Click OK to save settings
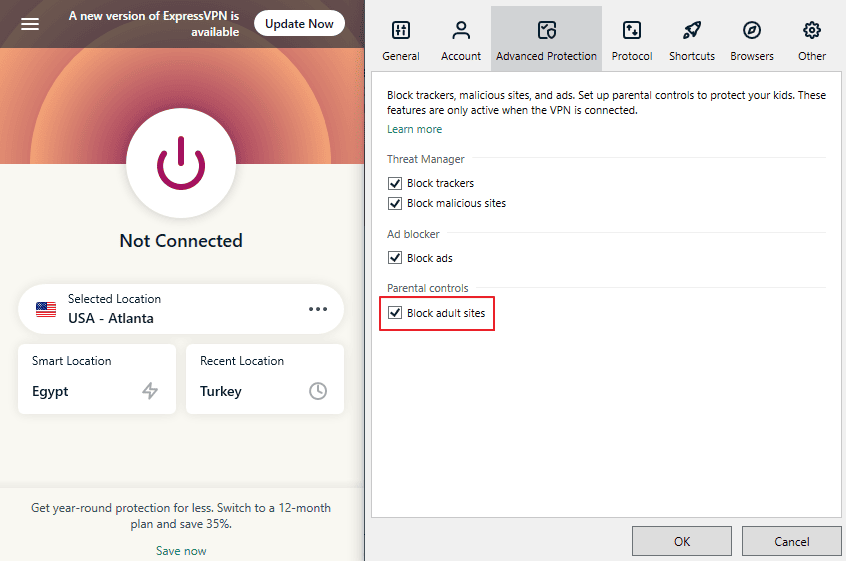Screen dimensions: 846x561 682,541
